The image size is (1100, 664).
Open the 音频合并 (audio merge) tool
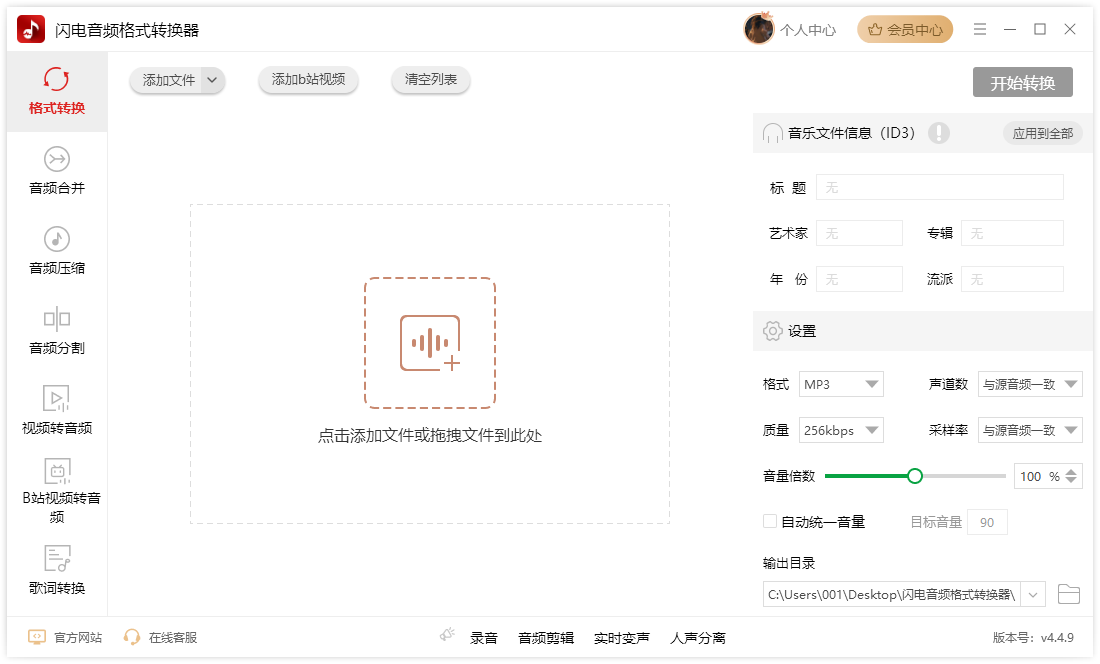coord(56,172)
